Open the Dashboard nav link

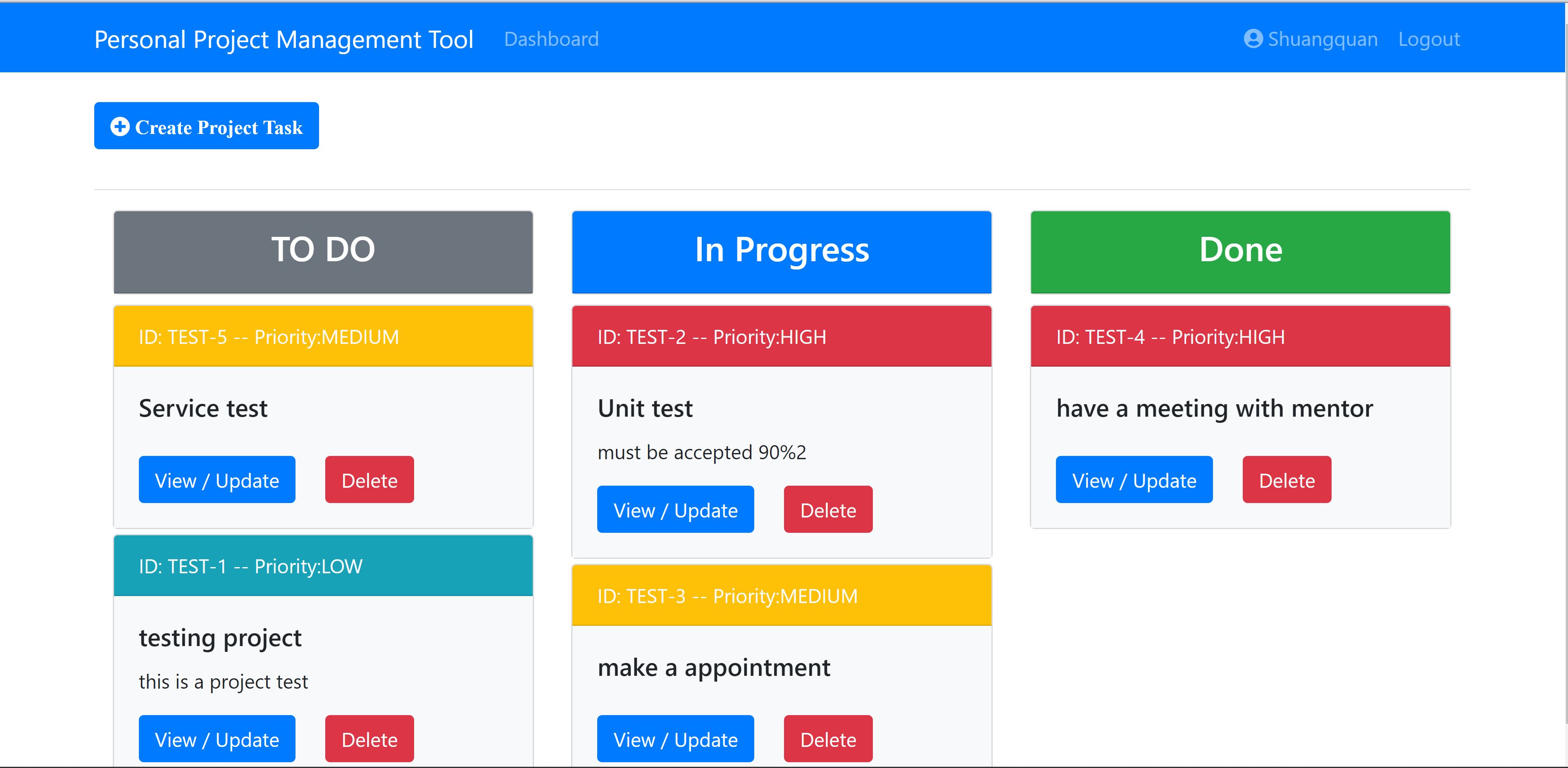pos(551,39)
